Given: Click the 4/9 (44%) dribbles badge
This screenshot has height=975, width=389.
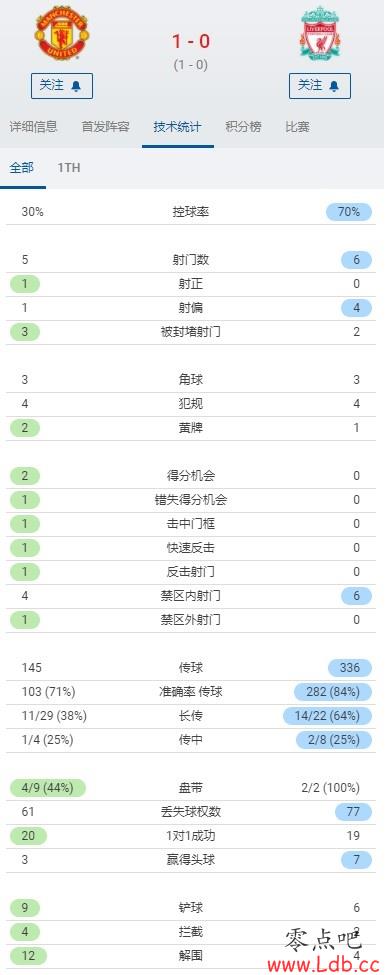Looking at the screenshot, I should point(48,788).
